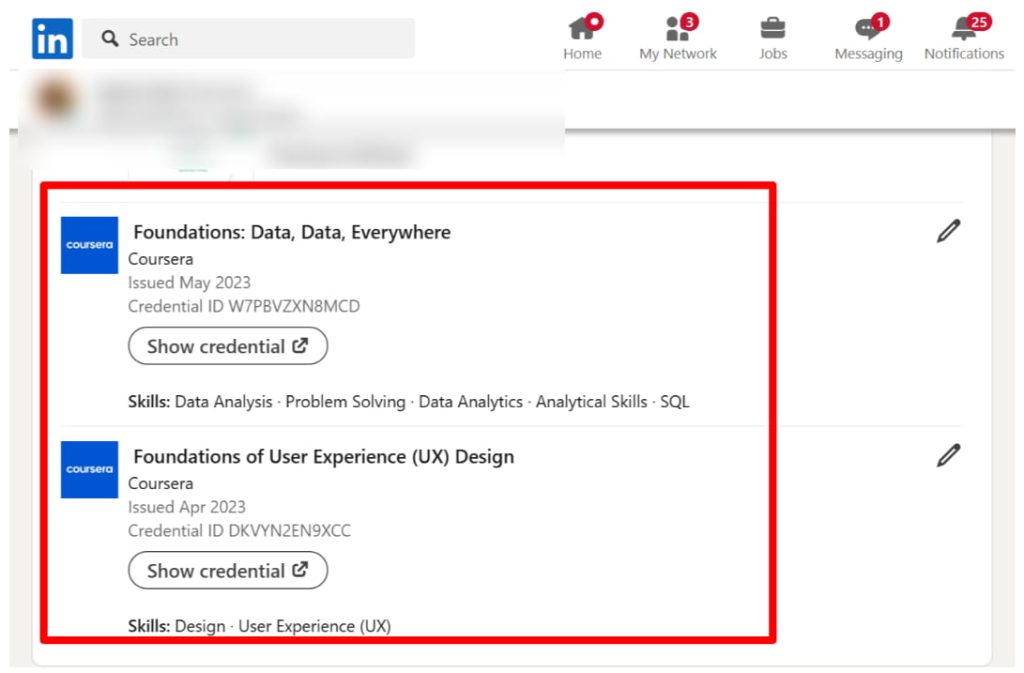Screen dimensions: 1024x673
Task: Click the 'Data Analysis' skill
Action: coord(223,401)
